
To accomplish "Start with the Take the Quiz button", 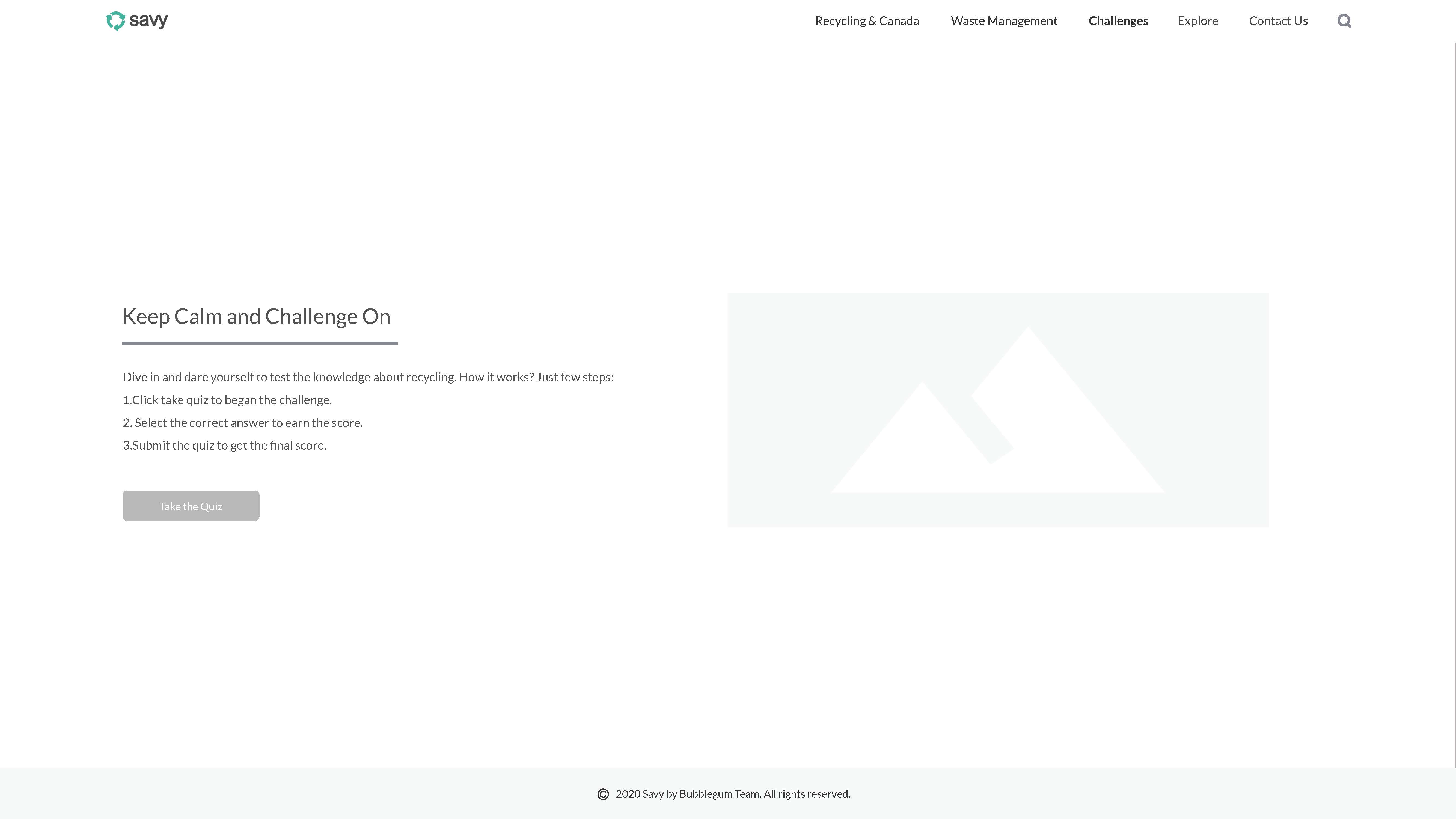I will pos(191,506).
